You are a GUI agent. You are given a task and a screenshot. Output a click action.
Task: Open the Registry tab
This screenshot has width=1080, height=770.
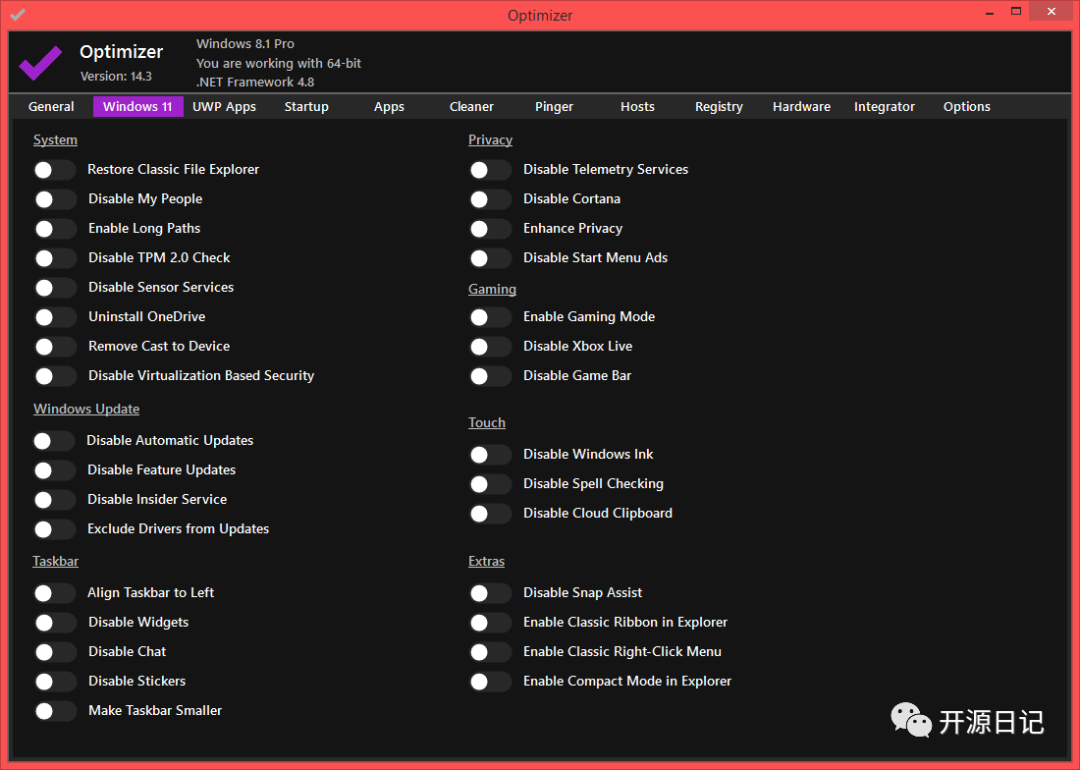point(719,107)
